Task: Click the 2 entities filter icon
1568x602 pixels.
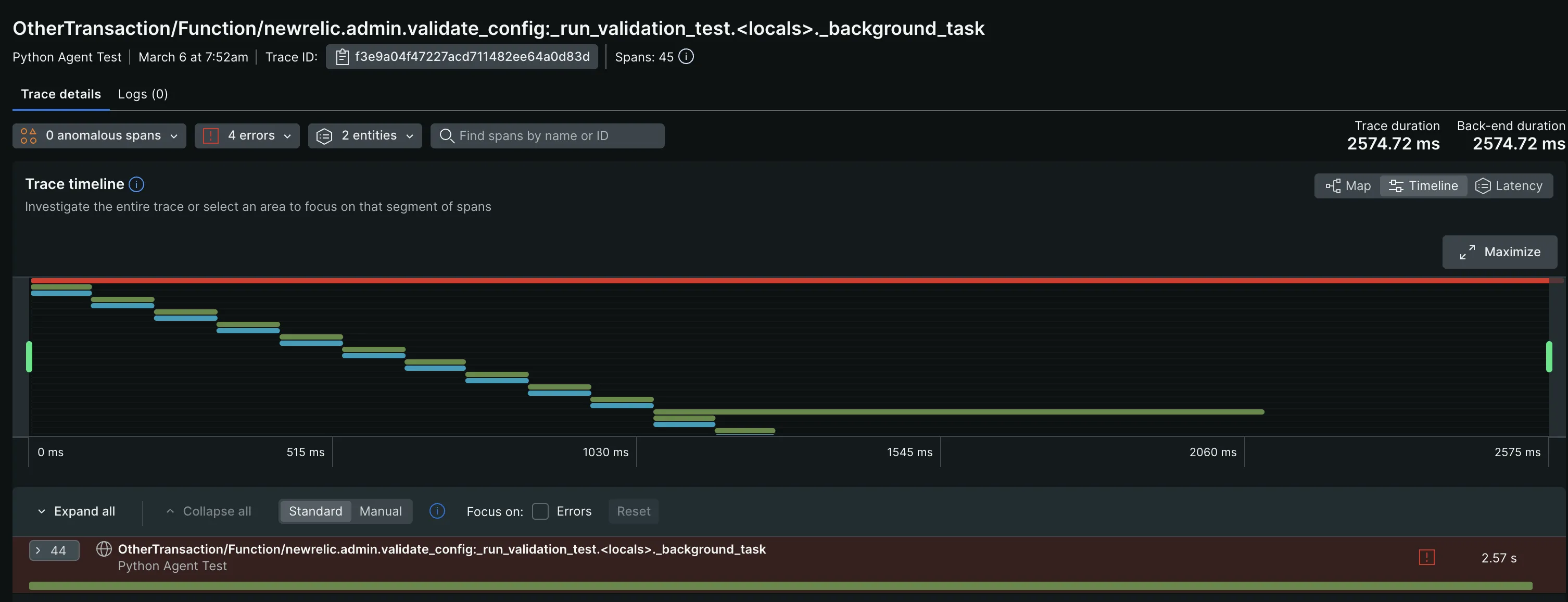Action: [325, 135]
